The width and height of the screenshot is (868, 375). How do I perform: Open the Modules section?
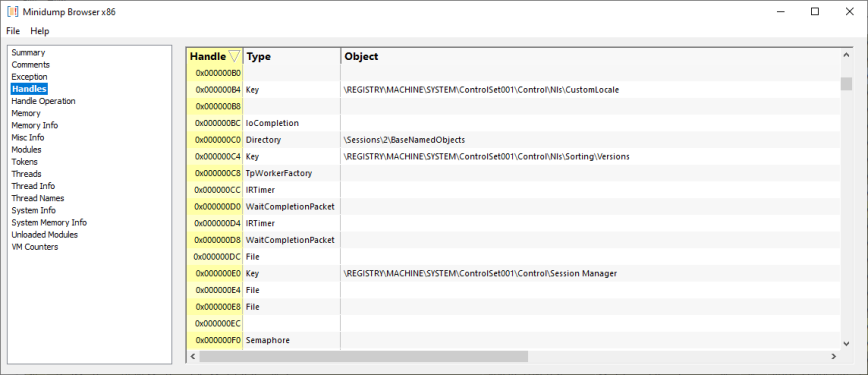coord(27,150)
